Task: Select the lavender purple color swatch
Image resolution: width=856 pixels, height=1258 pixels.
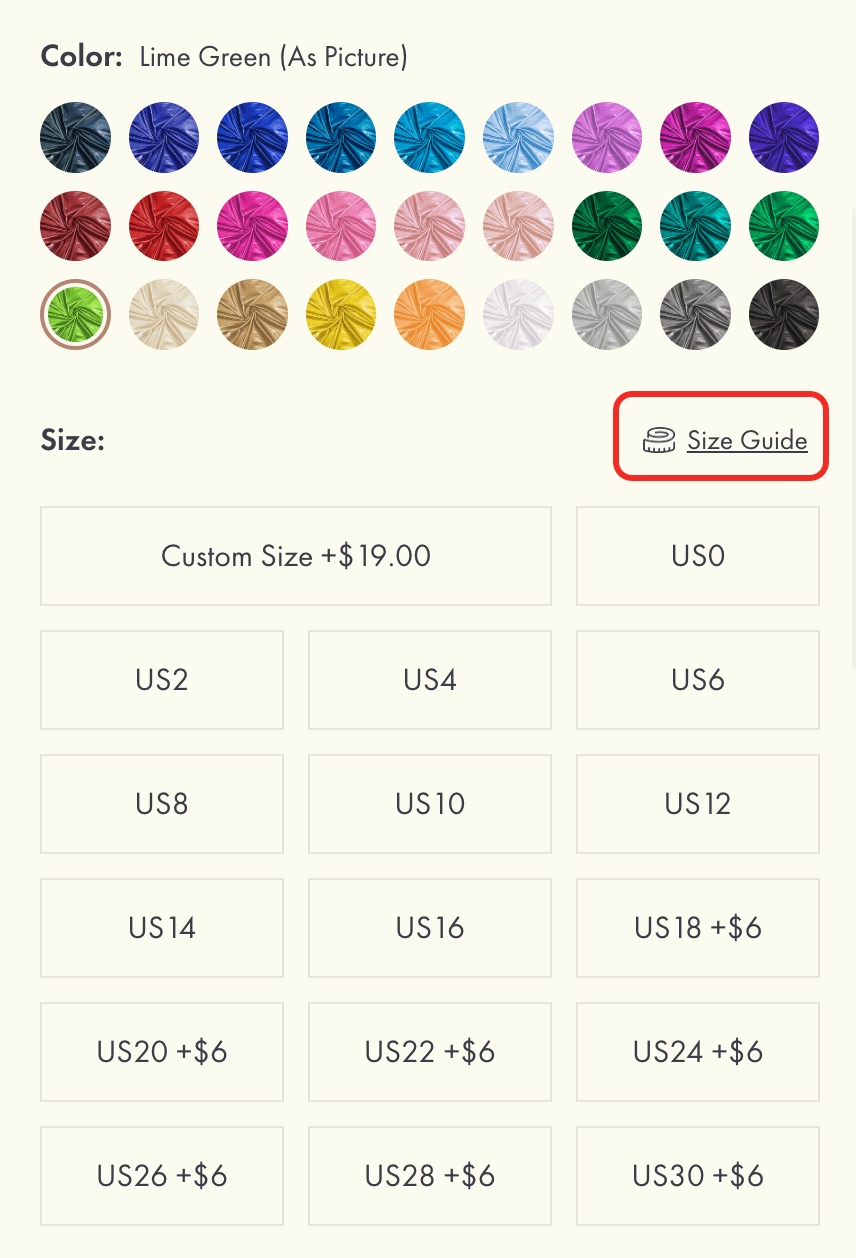Action: [607, 138]
